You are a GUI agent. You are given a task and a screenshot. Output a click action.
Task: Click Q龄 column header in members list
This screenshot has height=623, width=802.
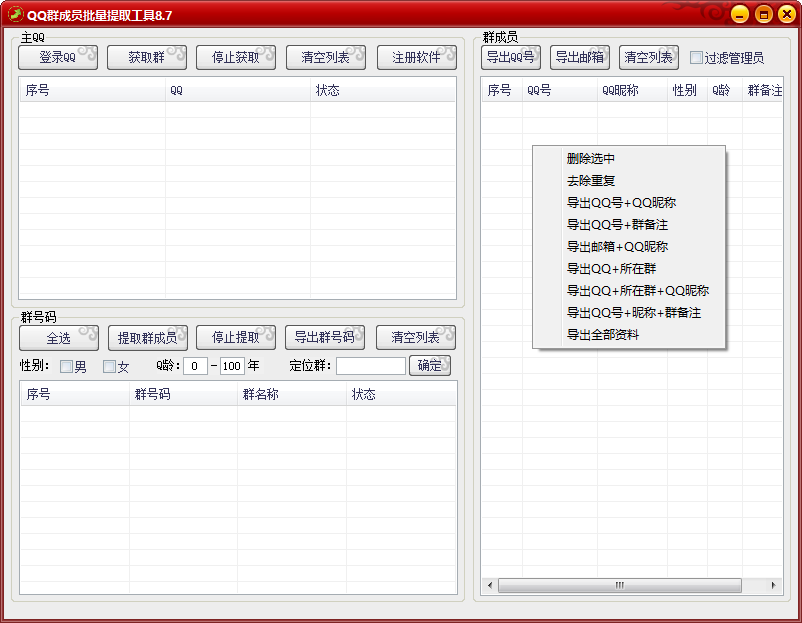(725, 91)
